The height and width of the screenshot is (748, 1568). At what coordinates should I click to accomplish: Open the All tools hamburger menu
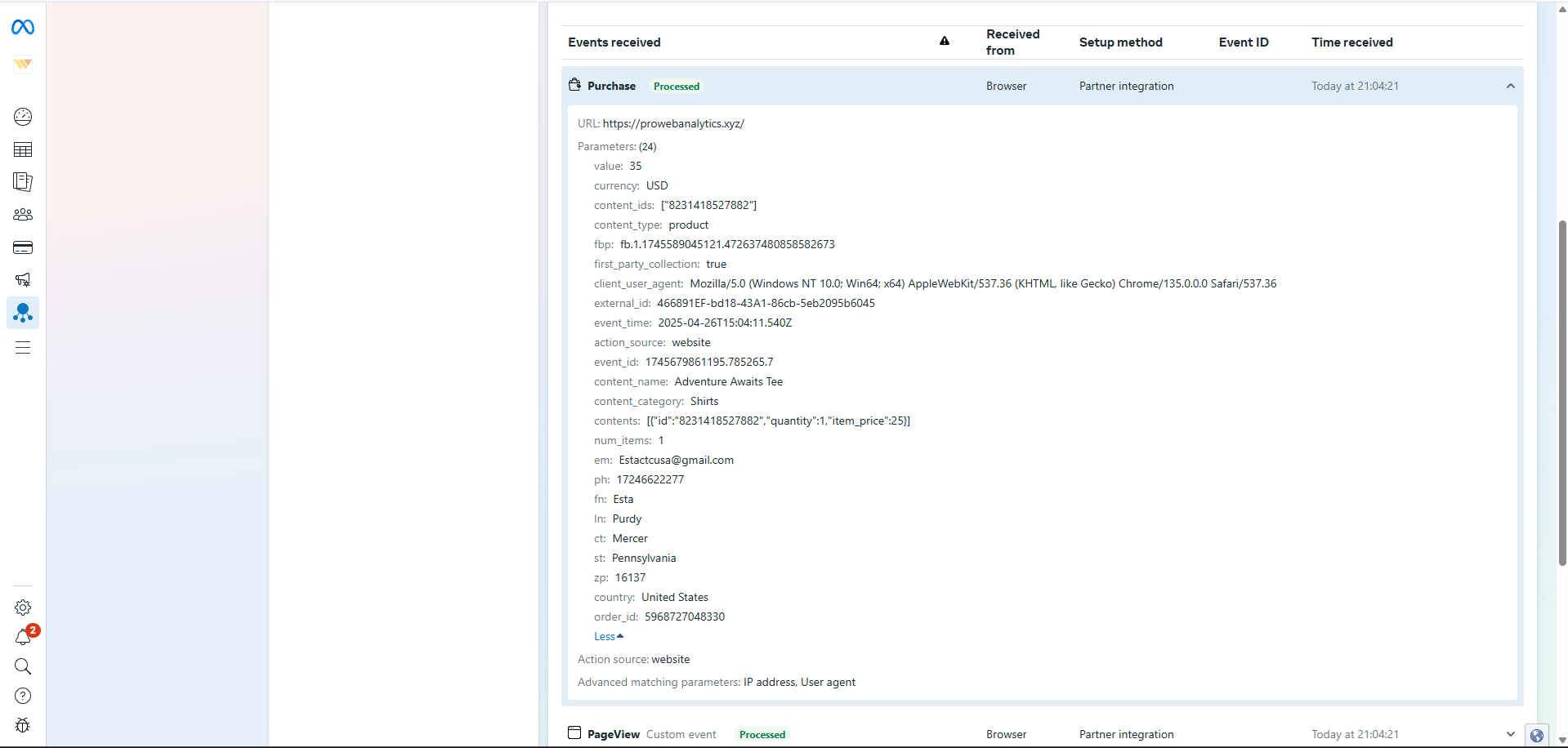(23, 348)
